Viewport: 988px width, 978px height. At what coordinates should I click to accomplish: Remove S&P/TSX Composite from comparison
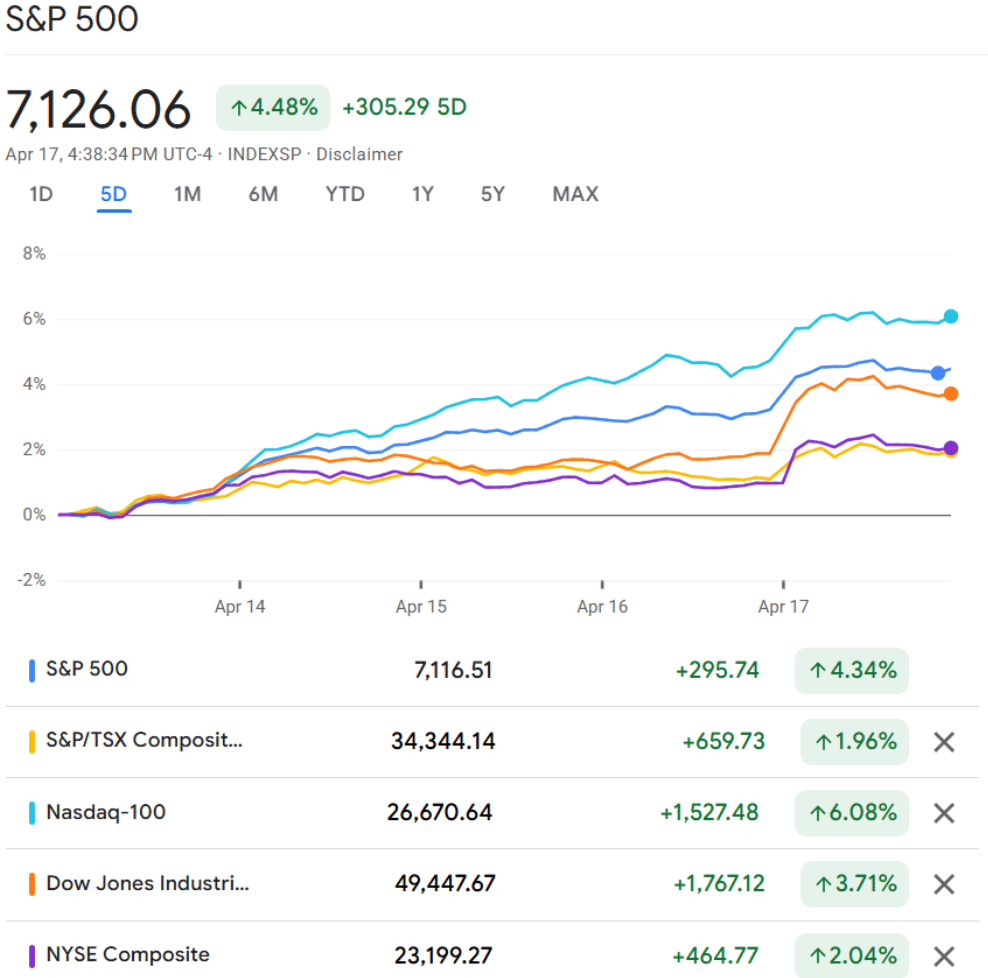tap(943, 742)
